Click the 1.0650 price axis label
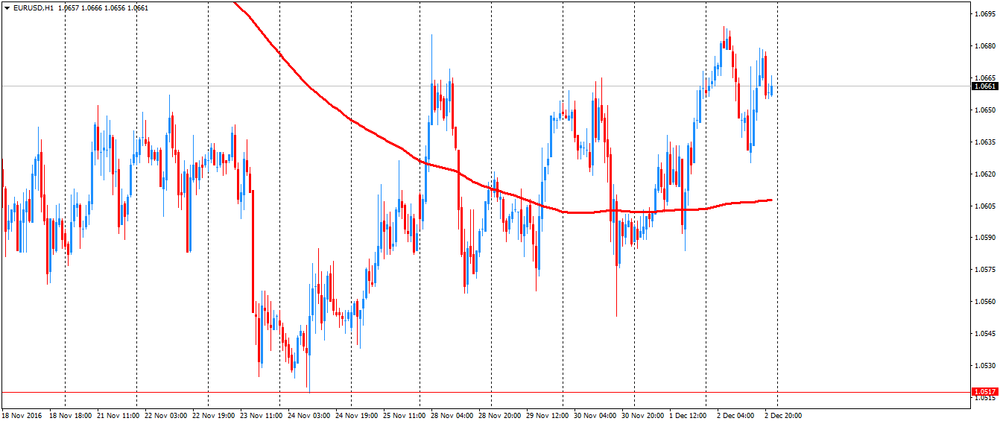Viewport: 1000px width, 424px height. (x=984, y=110)
